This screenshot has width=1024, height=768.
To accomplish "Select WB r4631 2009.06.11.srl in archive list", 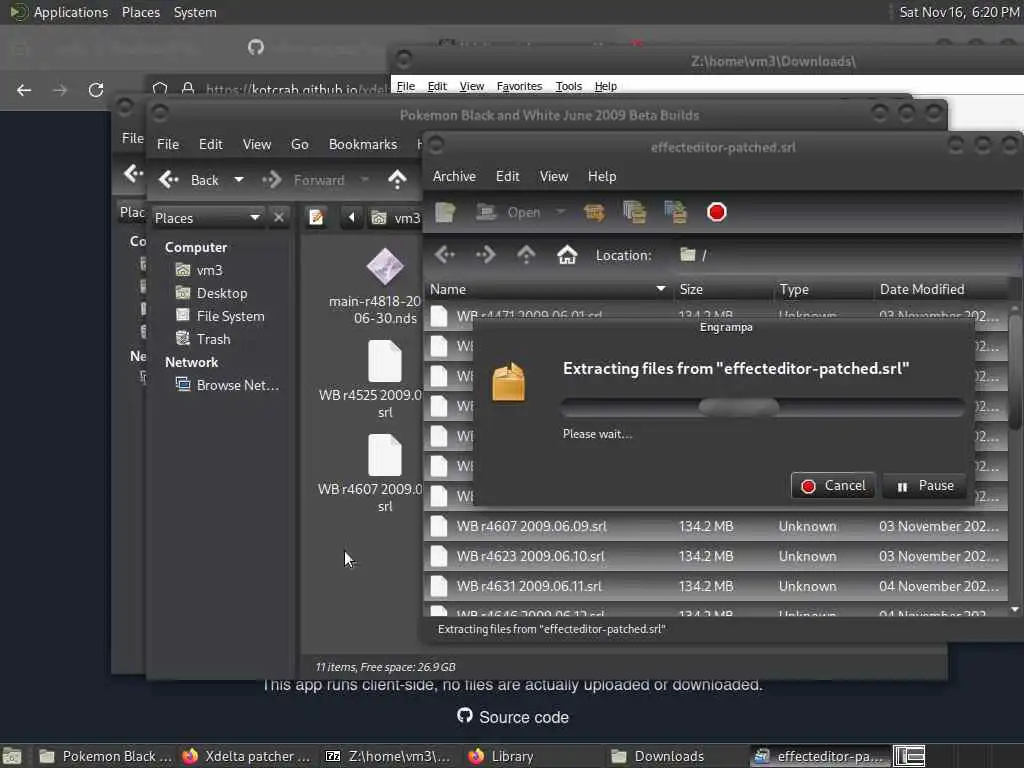I will 716,586.
